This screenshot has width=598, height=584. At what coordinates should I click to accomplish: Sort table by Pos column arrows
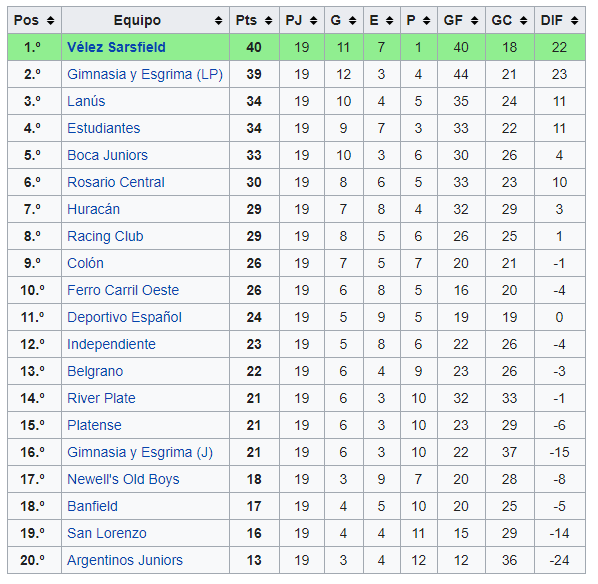50,21
